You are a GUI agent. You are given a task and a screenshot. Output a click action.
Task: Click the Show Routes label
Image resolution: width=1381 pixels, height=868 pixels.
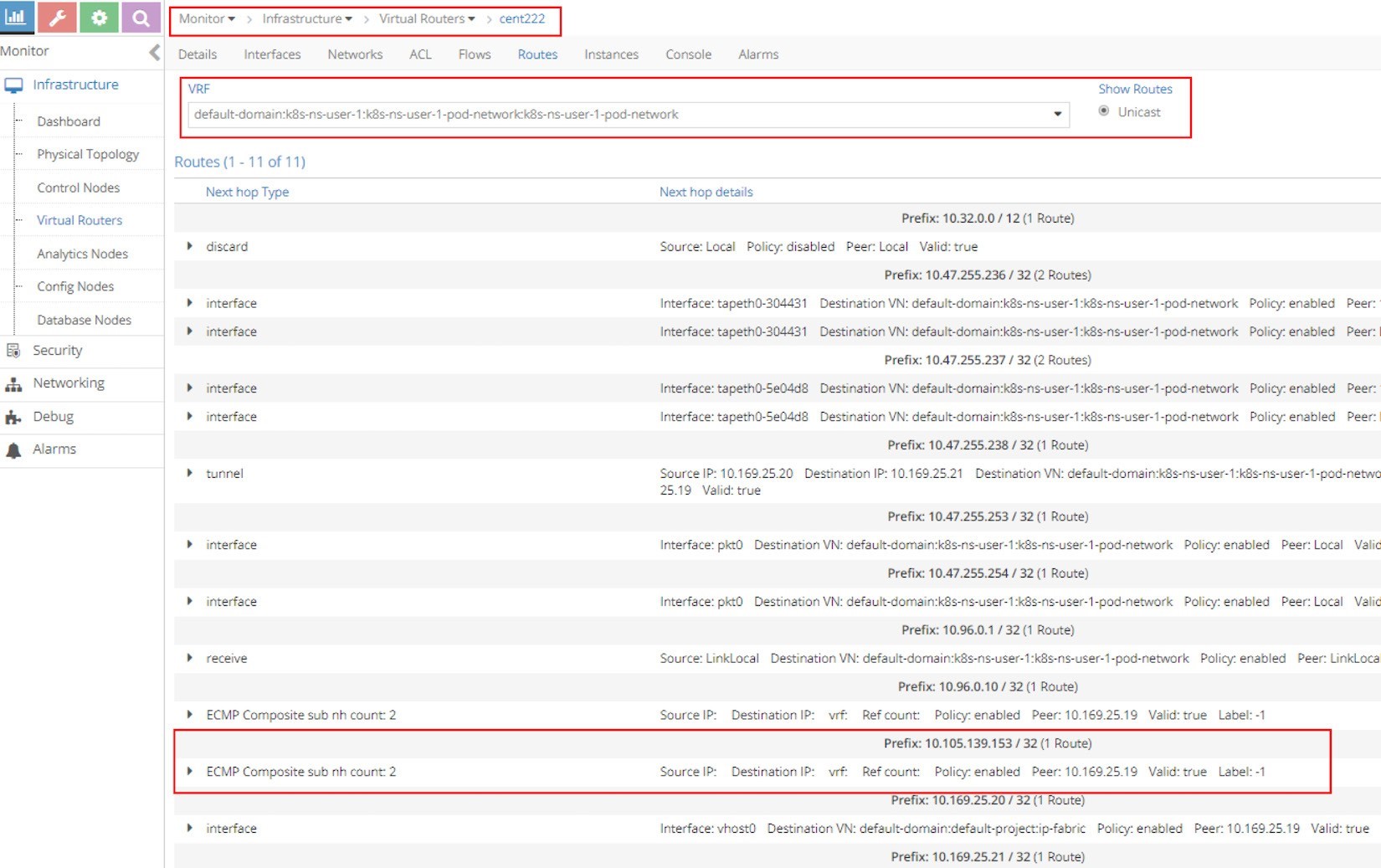pos(1135,89)
